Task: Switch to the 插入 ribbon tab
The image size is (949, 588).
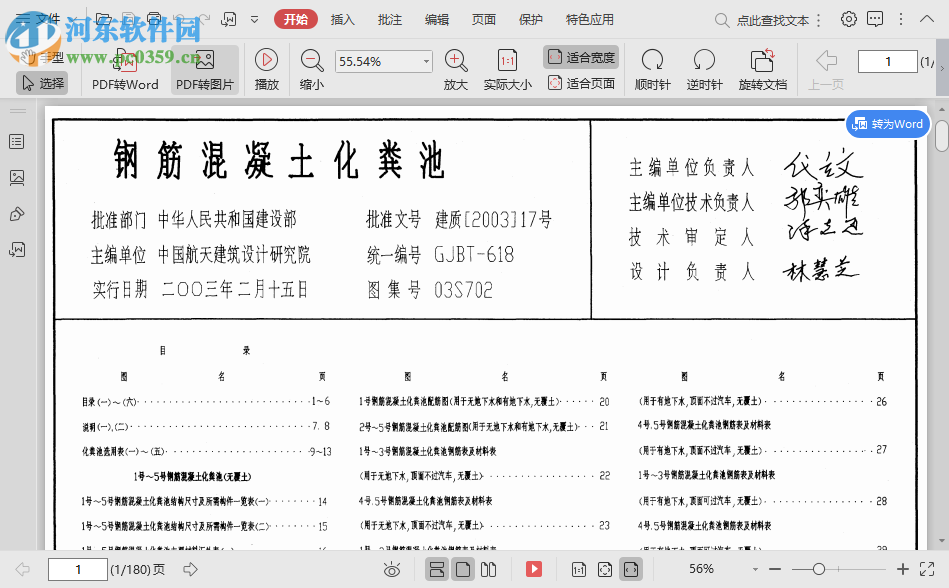Action: click(x=342, y=18)
